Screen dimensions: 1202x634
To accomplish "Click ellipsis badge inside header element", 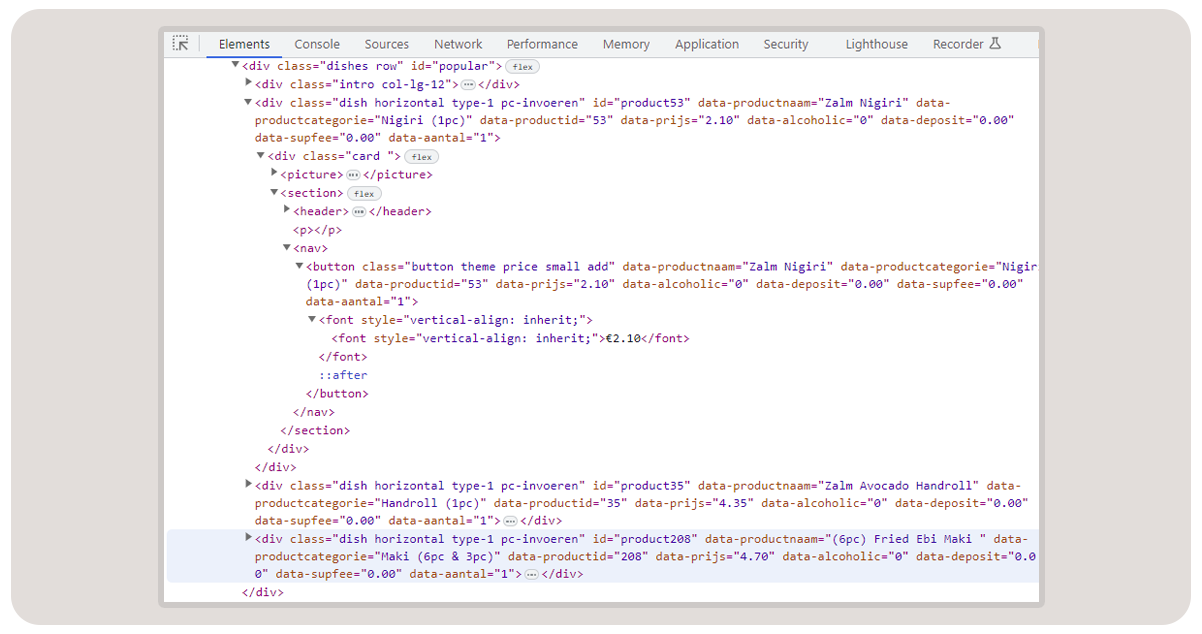I will pos(359,212).
